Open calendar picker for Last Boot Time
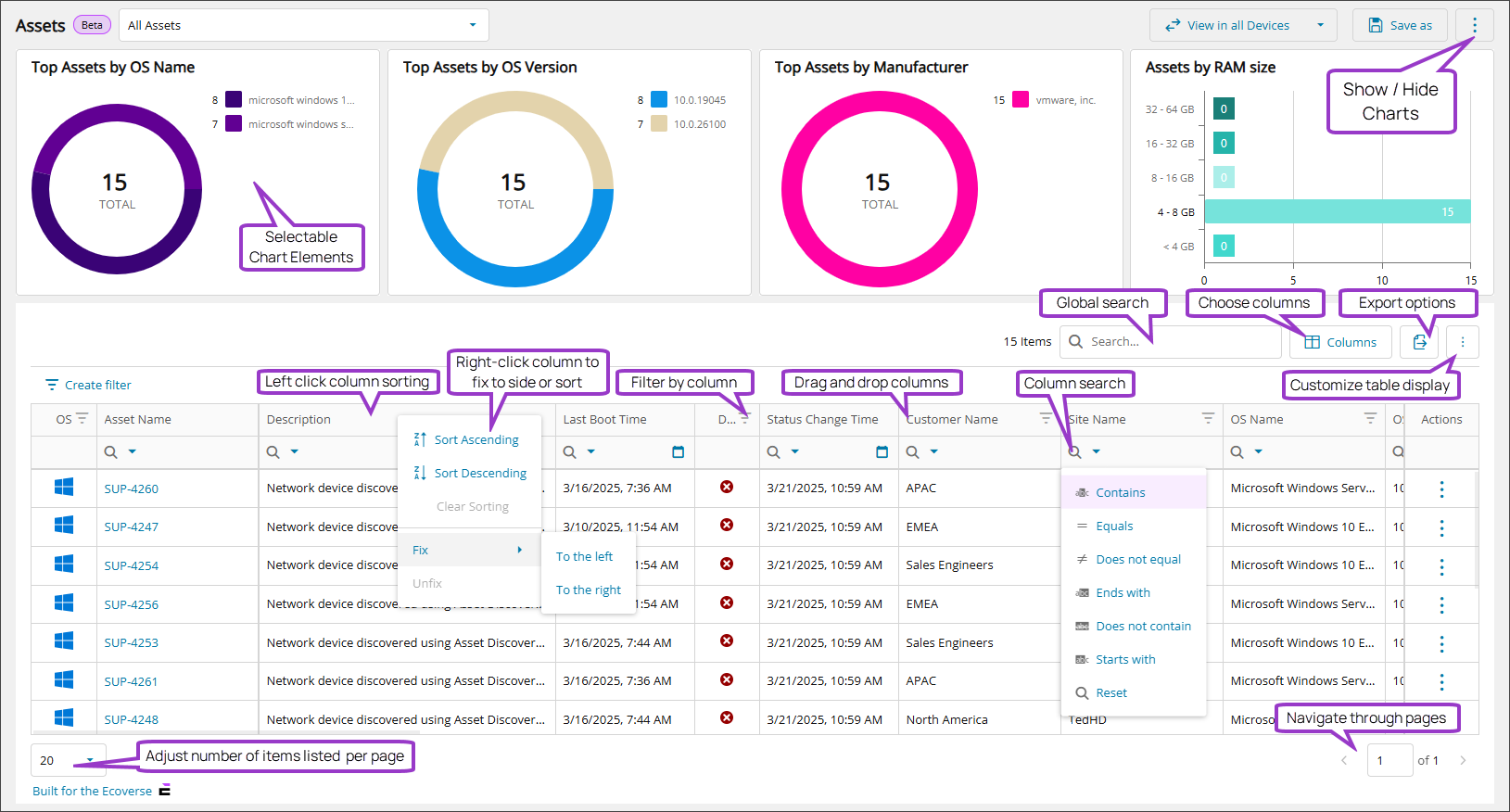The image size is (1510, 812). pos(678,452)
